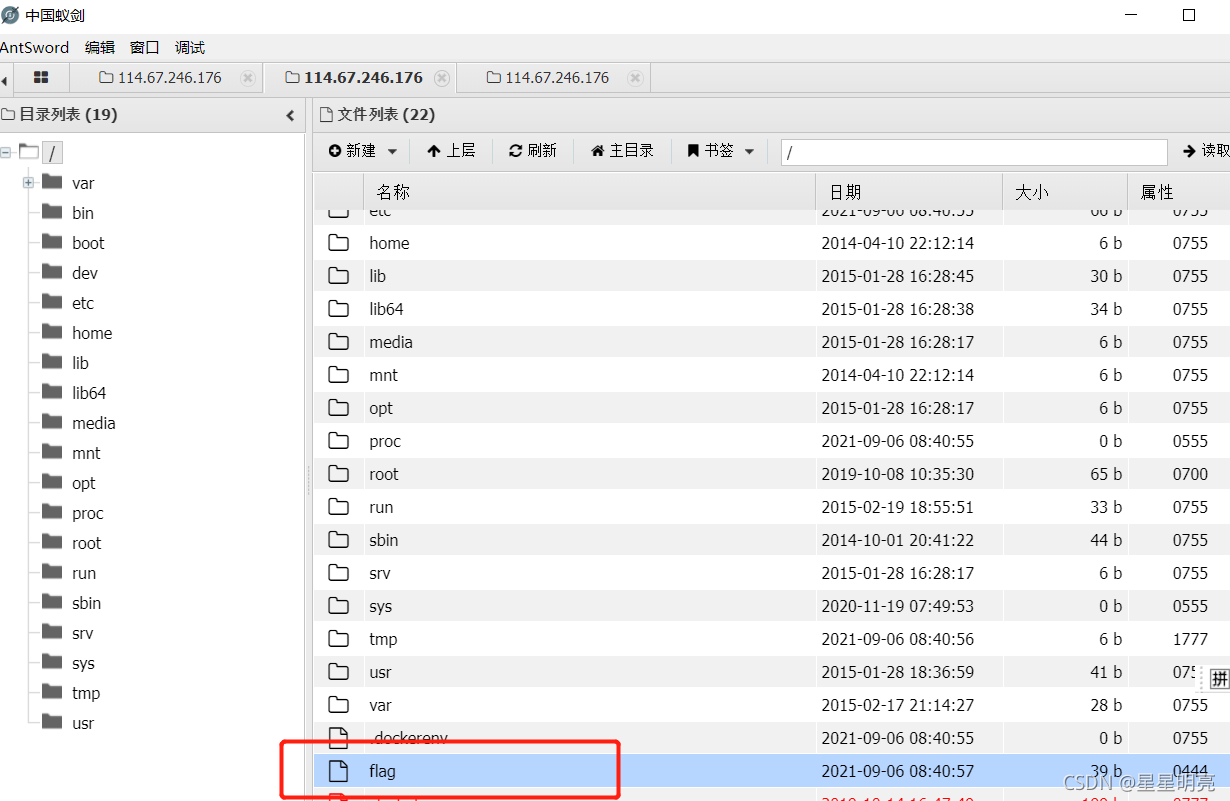Click the 刷新 refresh button
Screen dimensions: 1230x801
pos(533,151)
